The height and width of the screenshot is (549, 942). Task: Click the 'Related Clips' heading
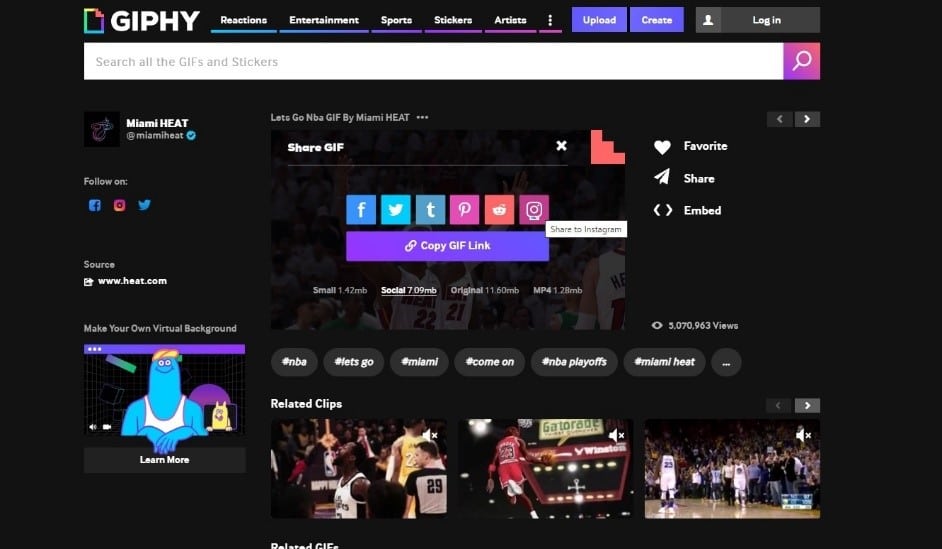pyautogui.click(x=306, y=404)
